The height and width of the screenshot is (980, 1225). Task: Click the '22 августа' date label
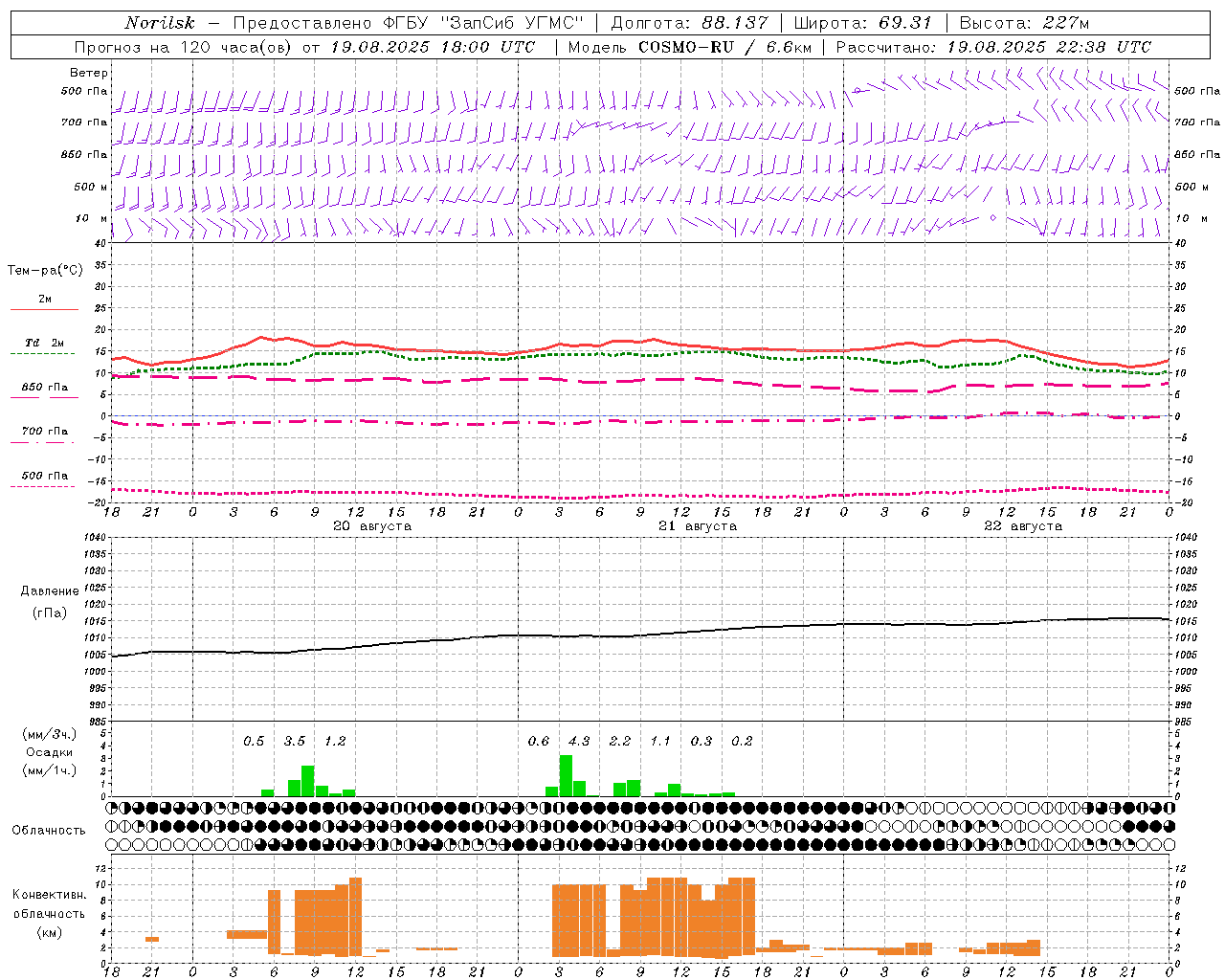tap(1023, 526)
